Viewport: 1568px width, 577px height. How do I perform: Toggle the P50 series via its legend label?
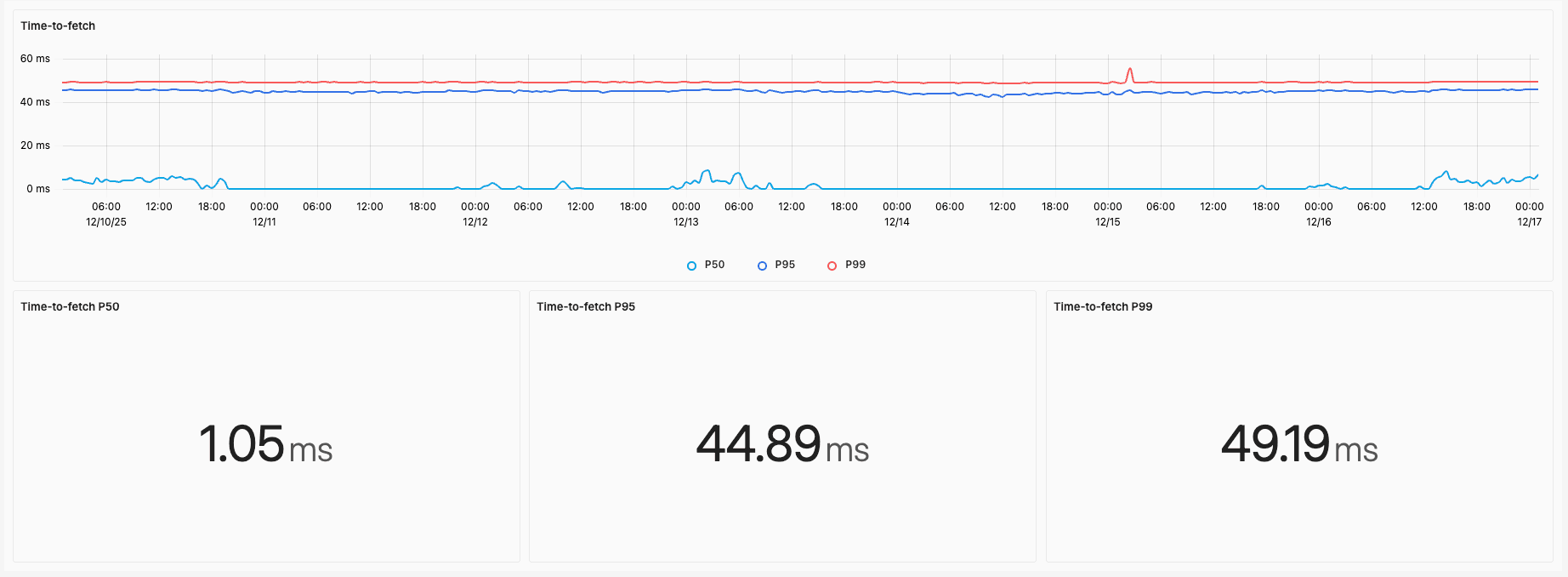(x=714, y=265)
